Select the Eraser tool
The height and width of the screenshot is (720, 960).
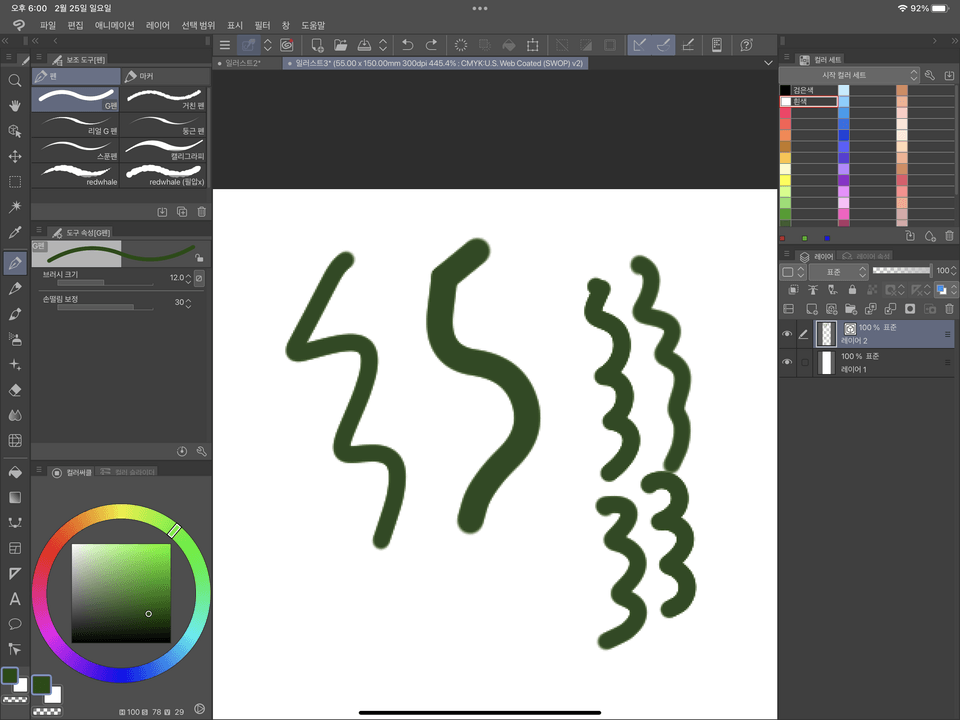[x=15, y=390]
